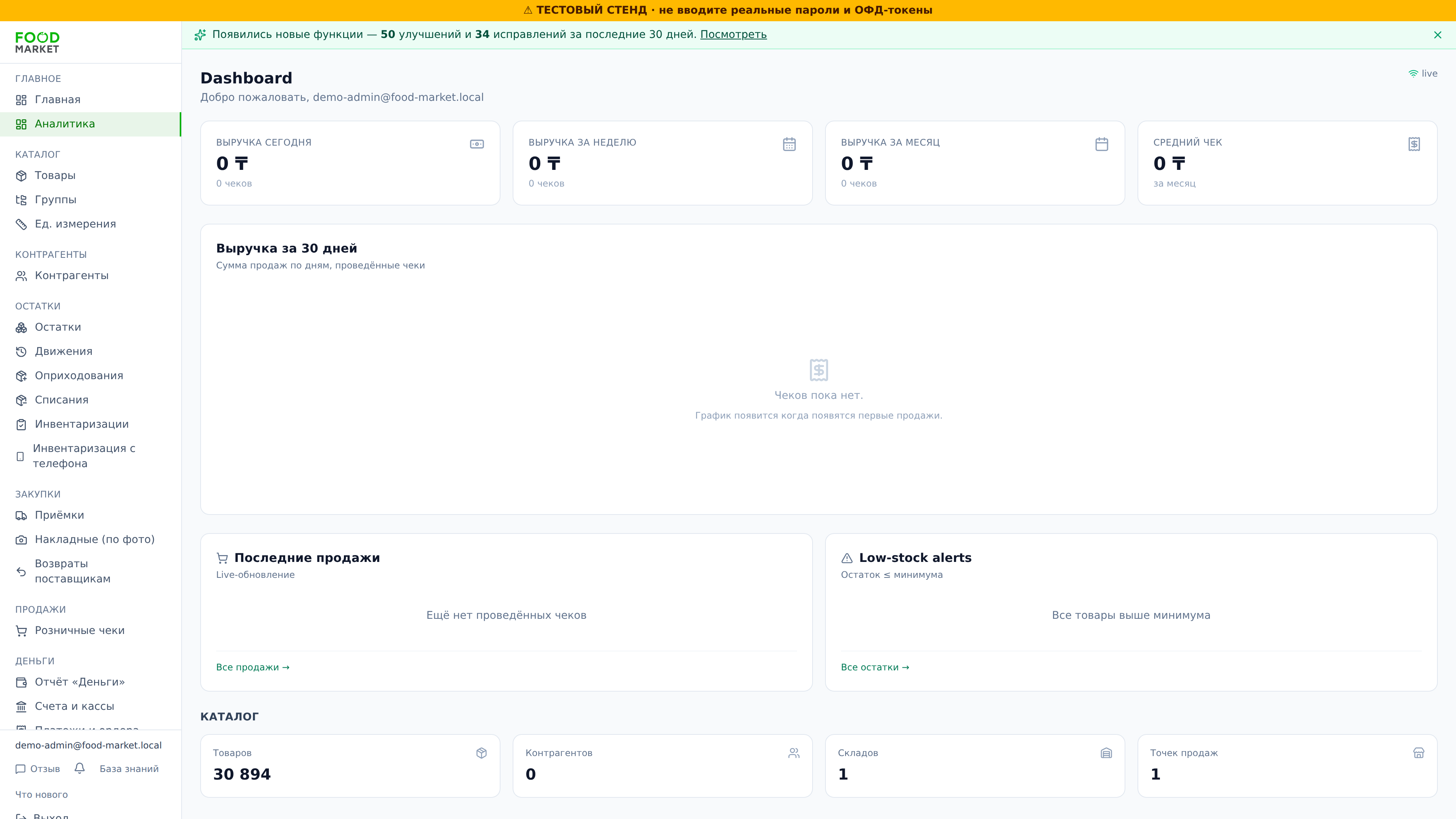Open the Посмотреть link in banner
1456x819 pixels.
(733, 35)
